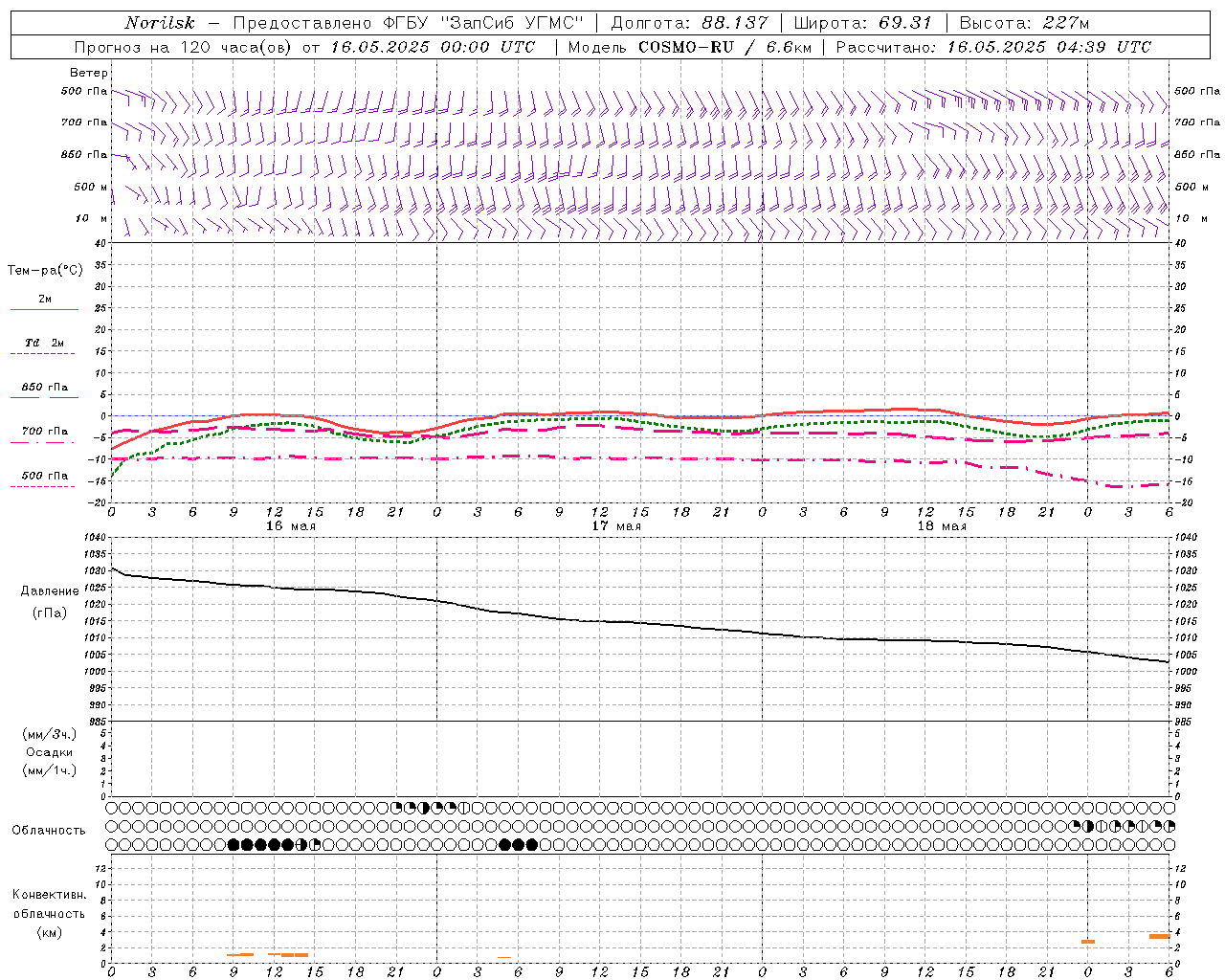
Task: Click the "Давление" pressure label
Action: 50,592
